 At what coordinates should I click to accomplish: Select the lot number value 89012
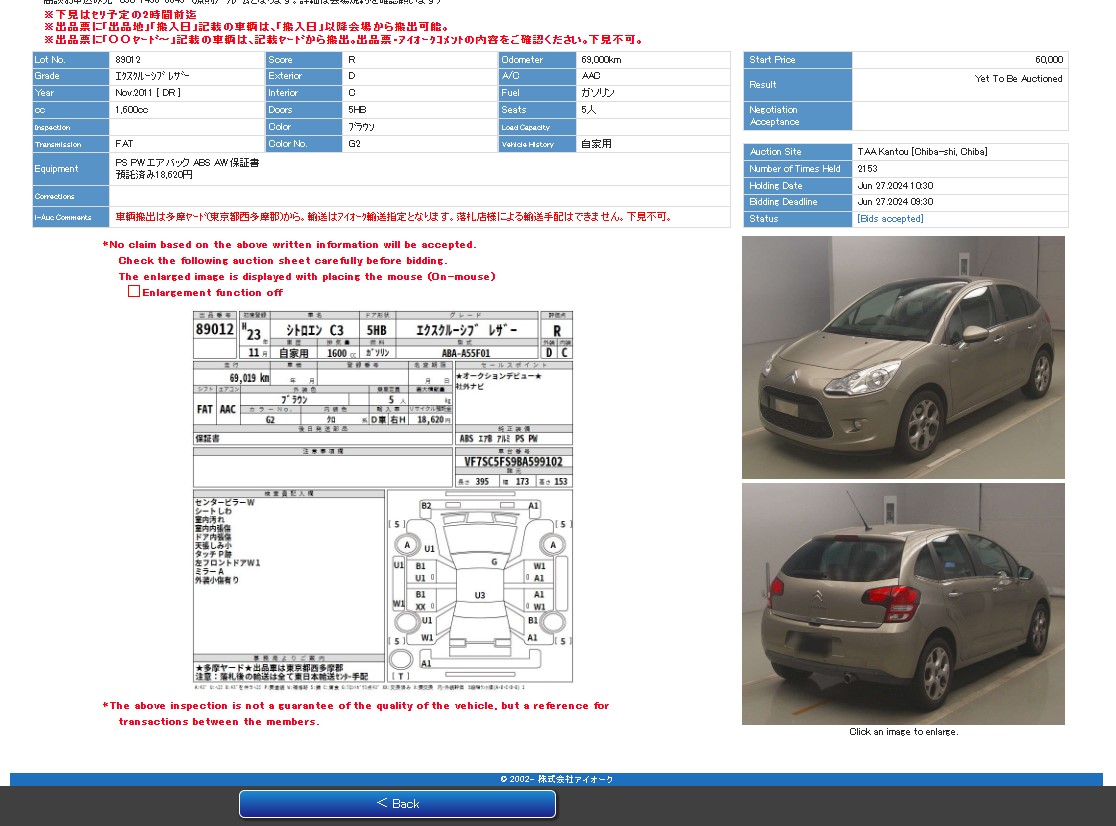point(128,60)
